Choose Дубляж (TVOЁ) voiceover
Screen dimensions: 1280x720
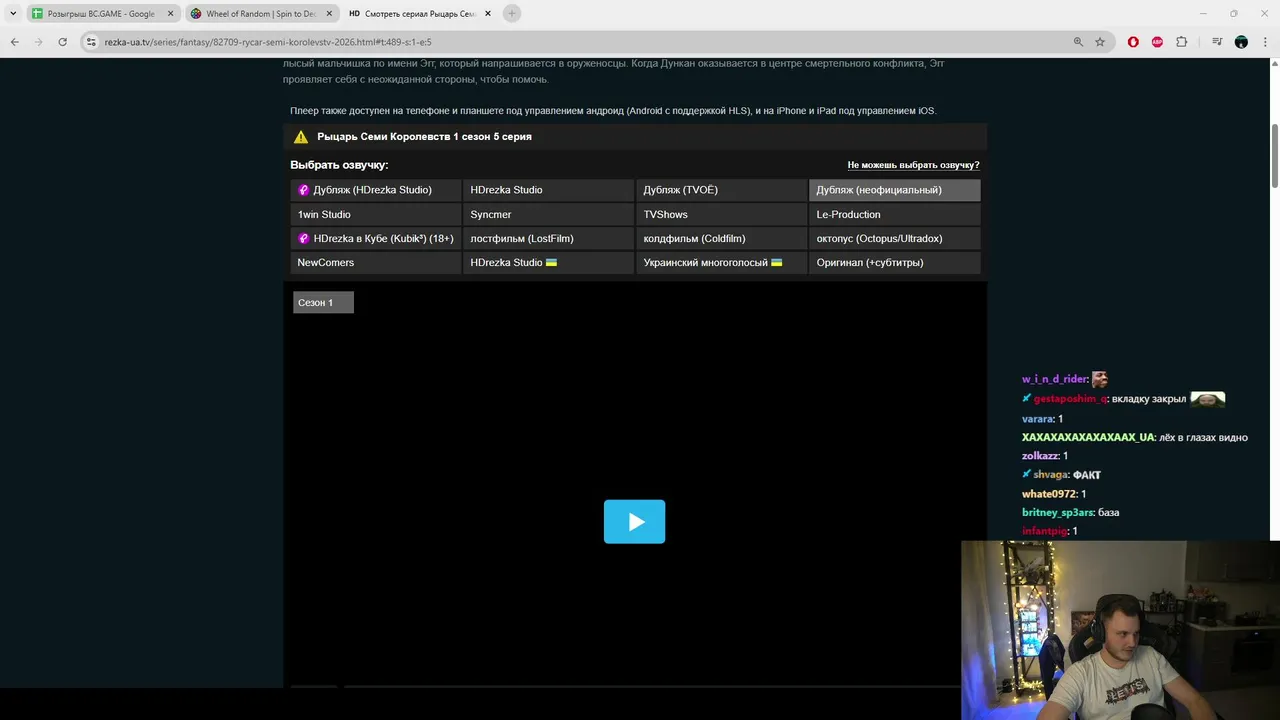[x=721, y=190]
